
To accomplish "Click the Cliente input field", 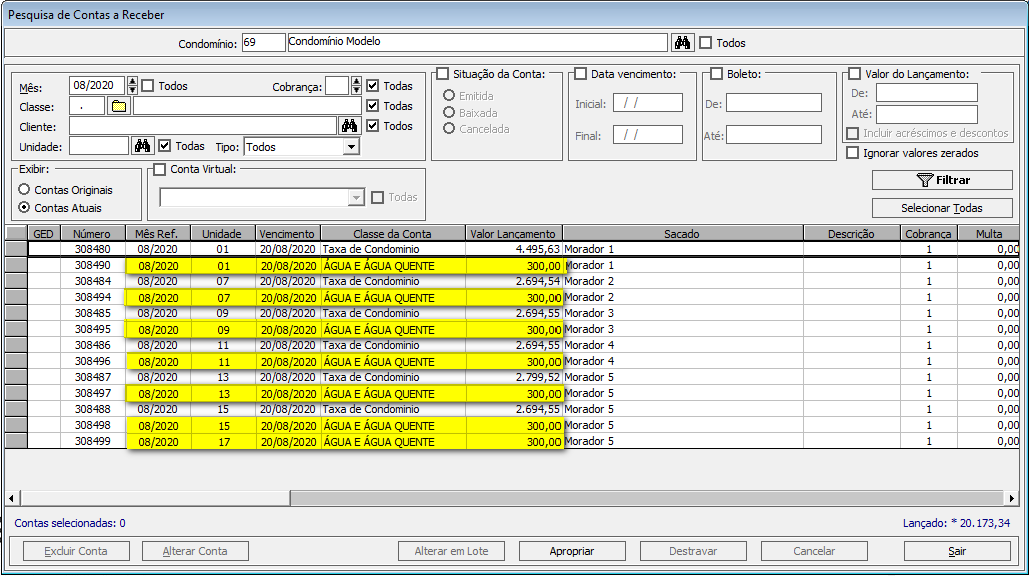I will (x=203, y=125).
